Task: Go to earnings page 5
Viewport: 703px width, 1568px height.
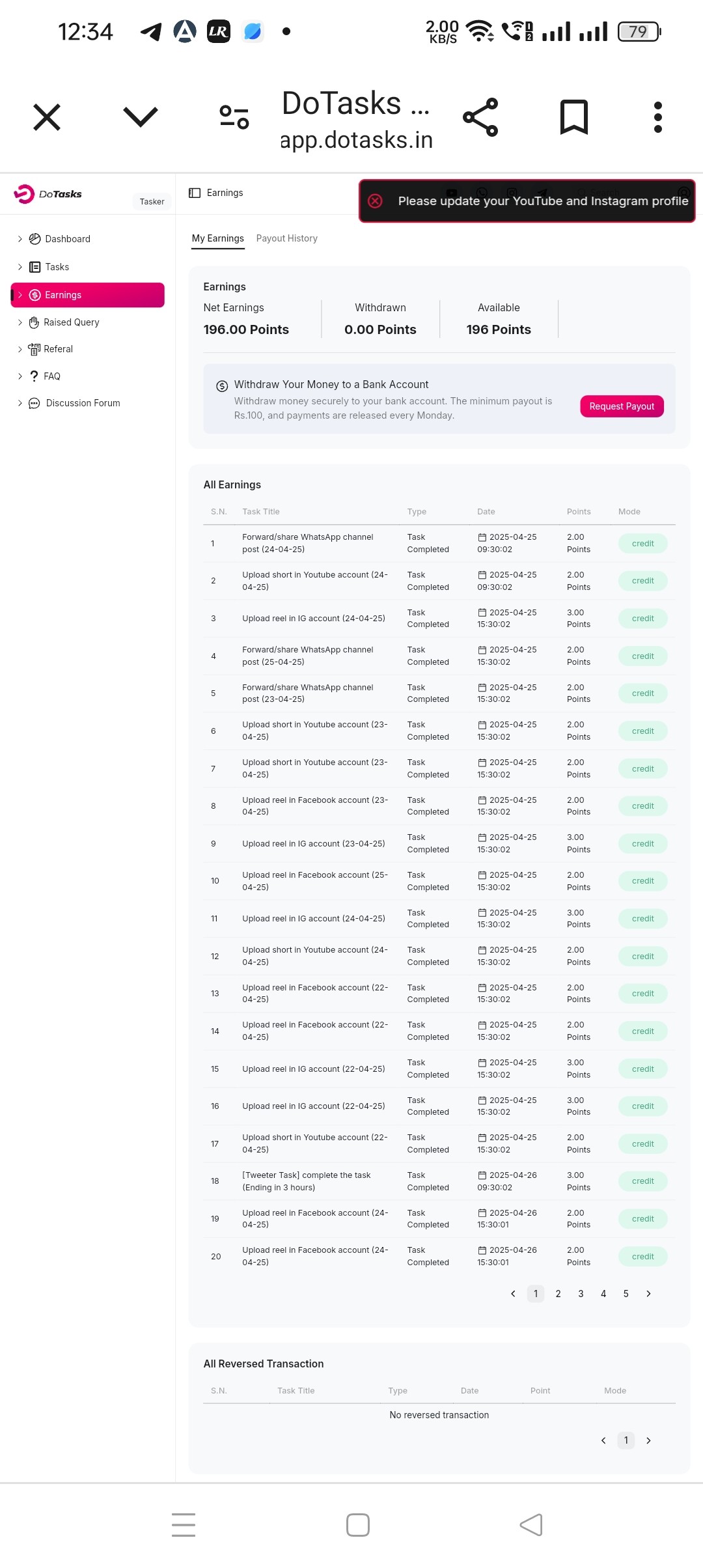Action: point(626,1294)
